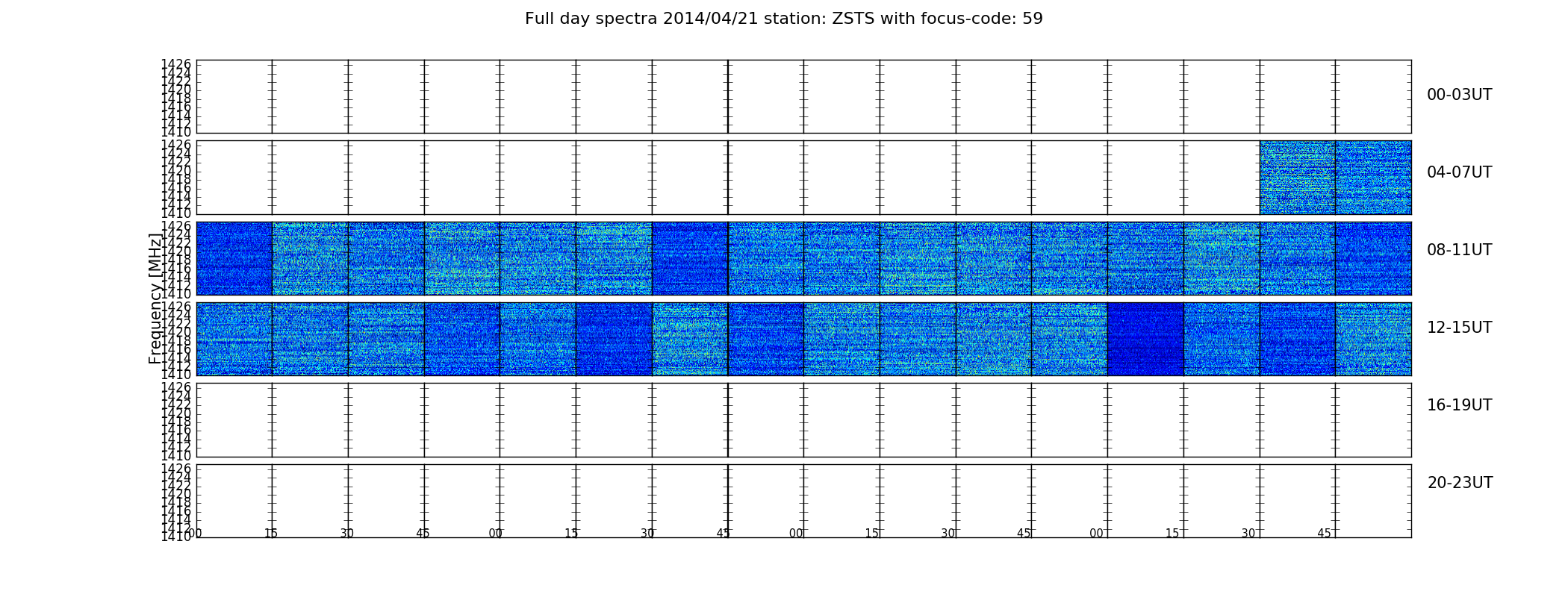Click the 1426 tick label of the 00-03UT row
This screenshot has width=1568, height=597.
coord(176,64)
